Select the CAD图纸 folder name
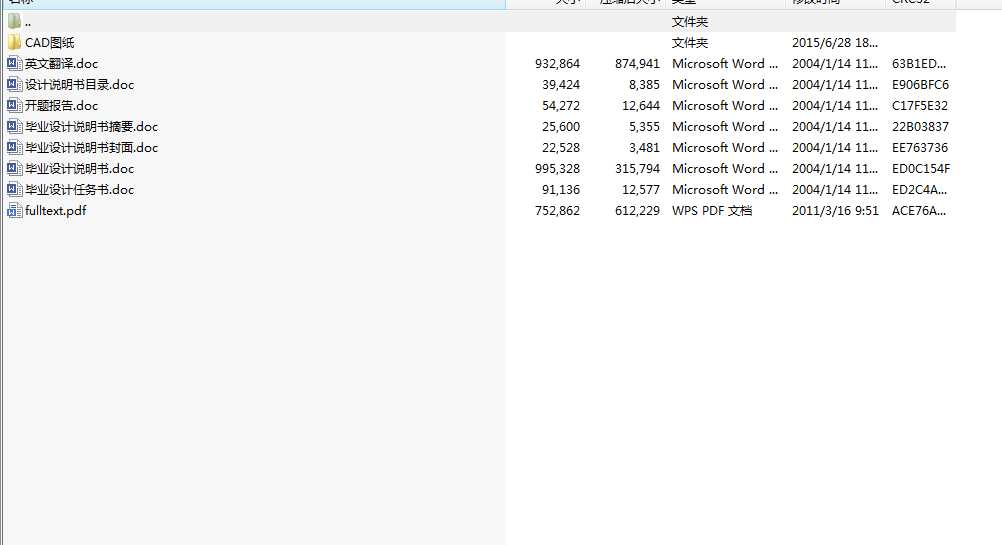Image resolution: width=1002 pixels, height=545 pixels. tap(50, 43)
